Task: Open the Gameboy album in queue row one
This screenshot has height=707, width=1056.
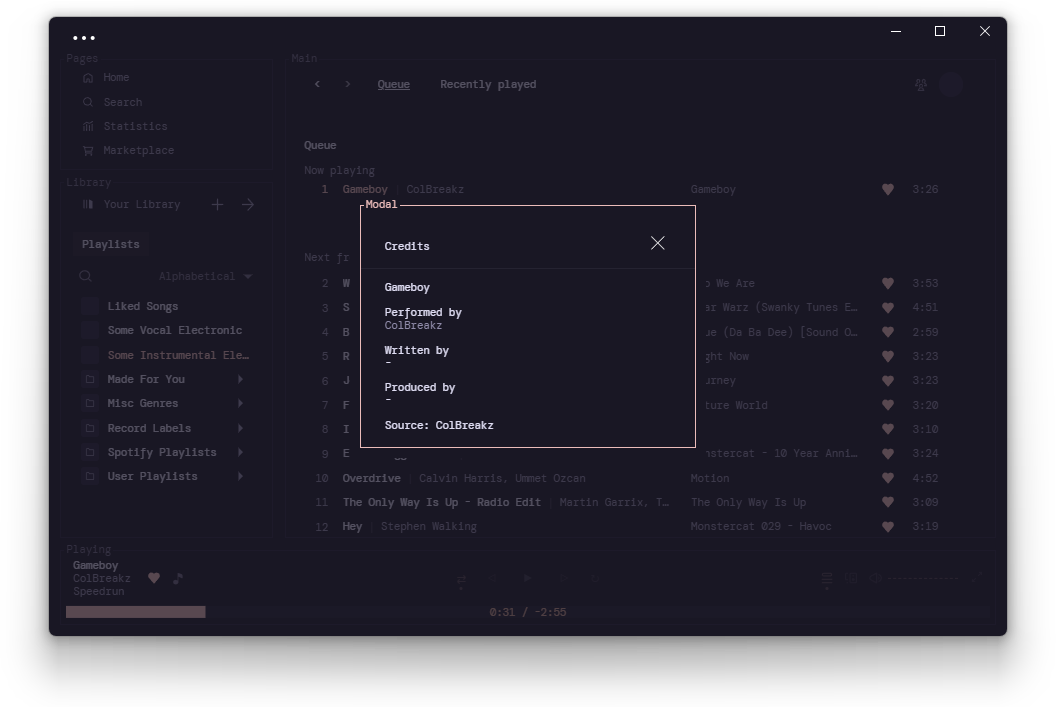Action: tap(713, 190)
